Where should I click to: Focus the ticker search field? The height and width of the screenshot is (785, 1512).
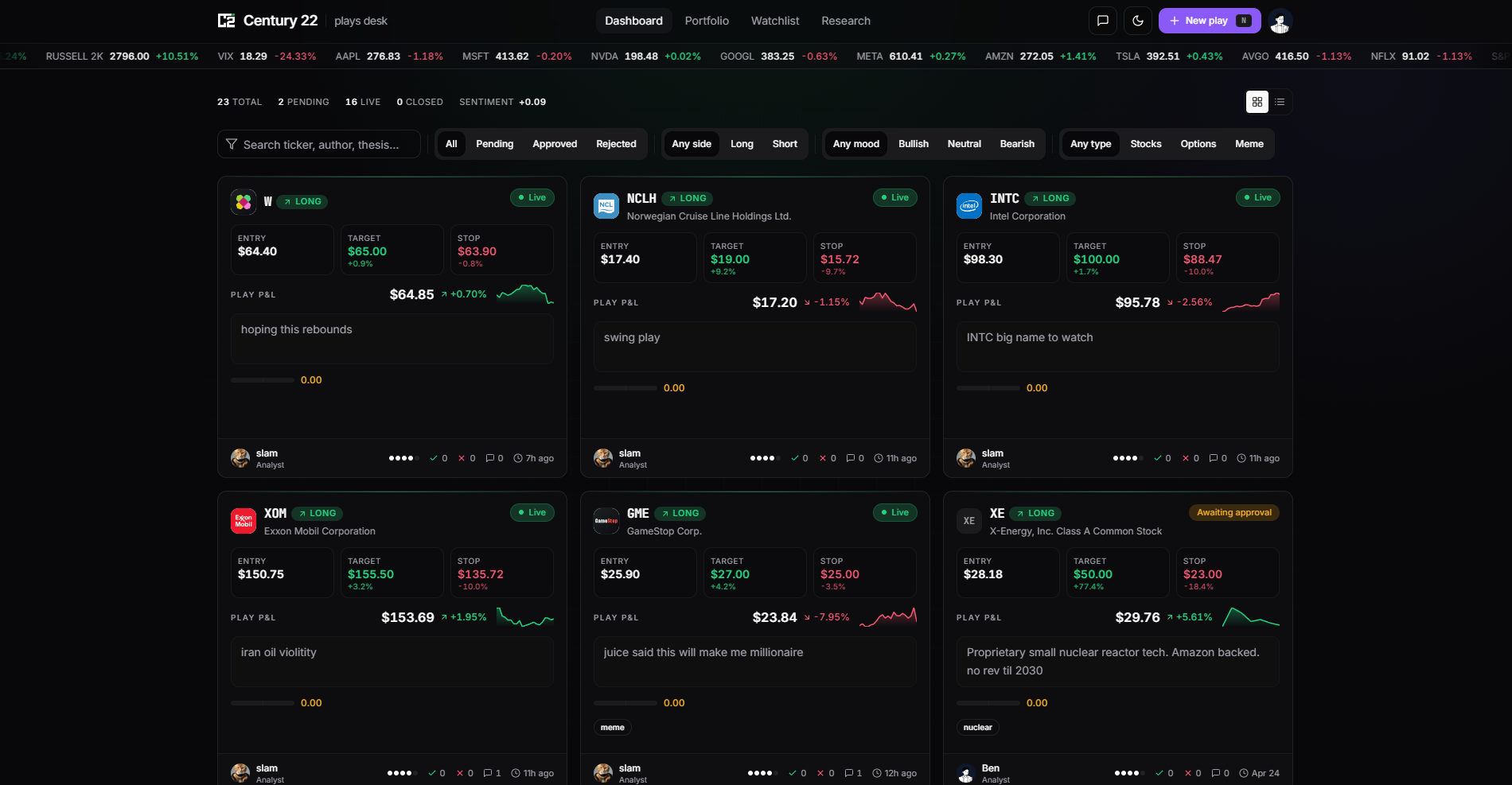coord(319,144)
